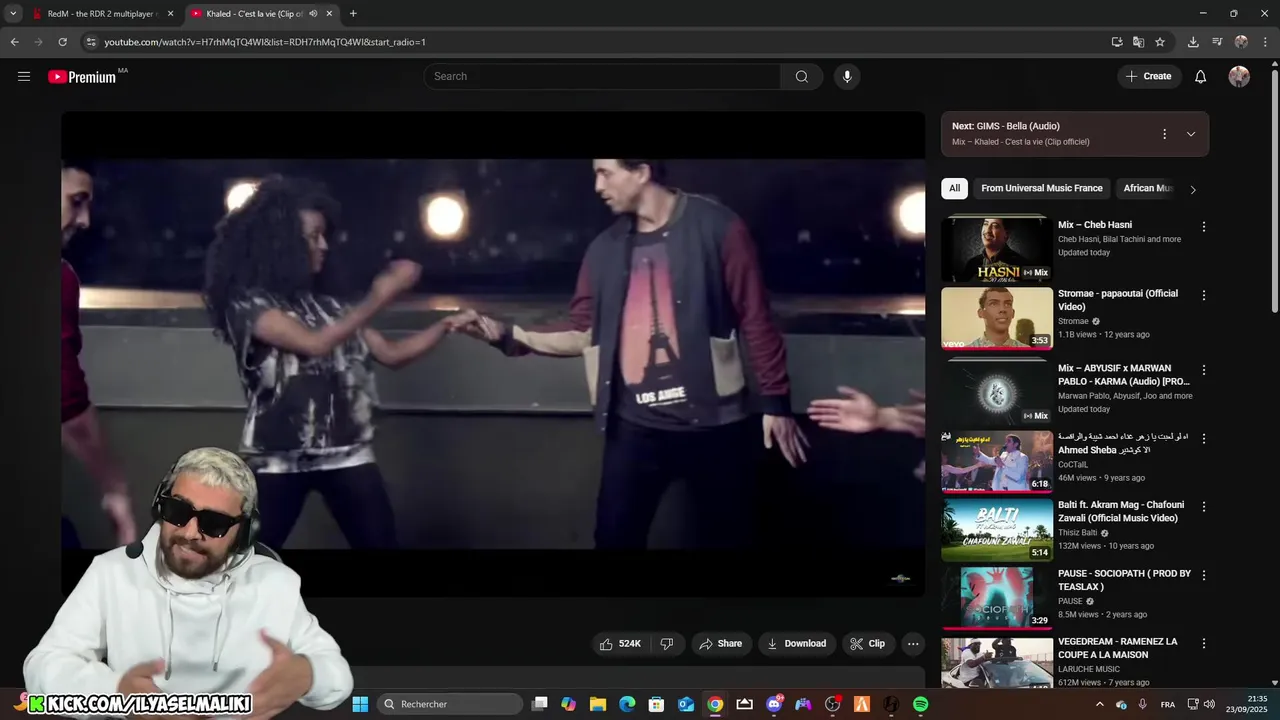The image size is (1280, 720).
Task: Click the Share button
Action: point(720,644)
